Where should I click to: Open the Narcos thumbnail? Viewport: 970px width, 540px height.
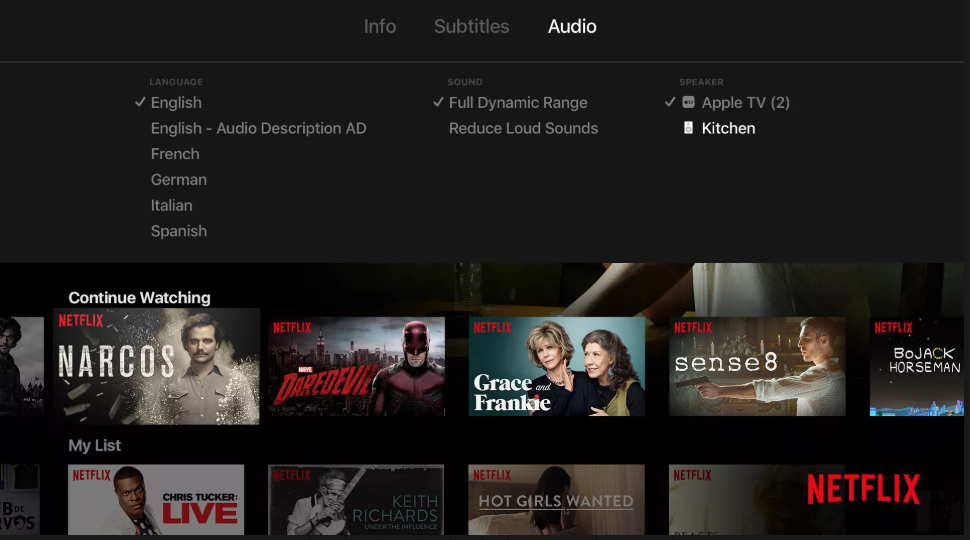pyautogui.click(x=156, y=366)
